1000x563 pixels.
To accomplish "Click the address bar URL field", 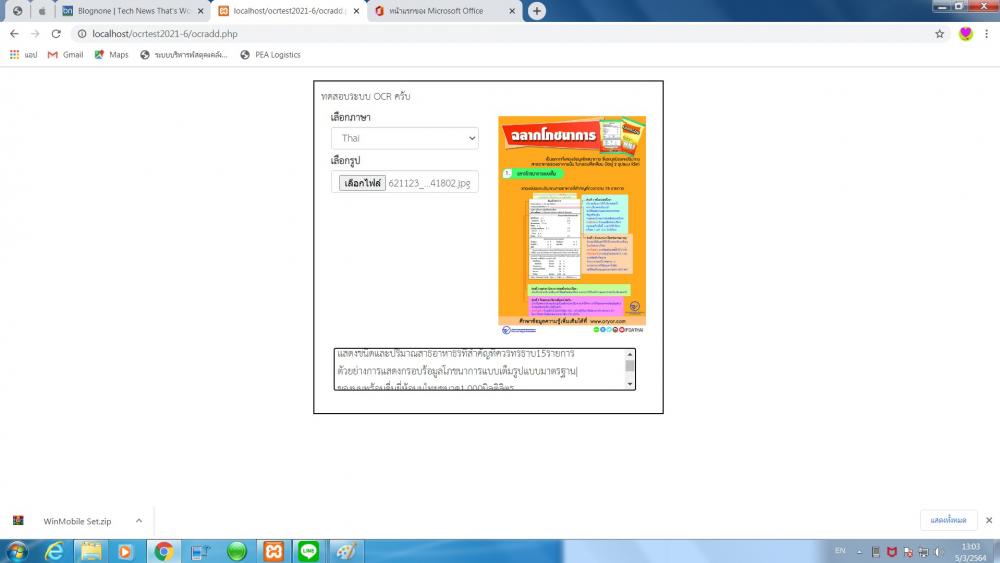I will click(504, 34).
